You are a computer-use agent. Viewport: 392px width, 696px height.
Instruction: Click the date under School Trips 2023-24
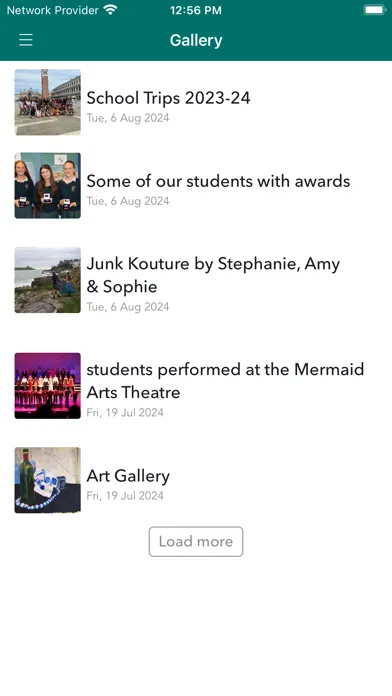tap(128, 118)
